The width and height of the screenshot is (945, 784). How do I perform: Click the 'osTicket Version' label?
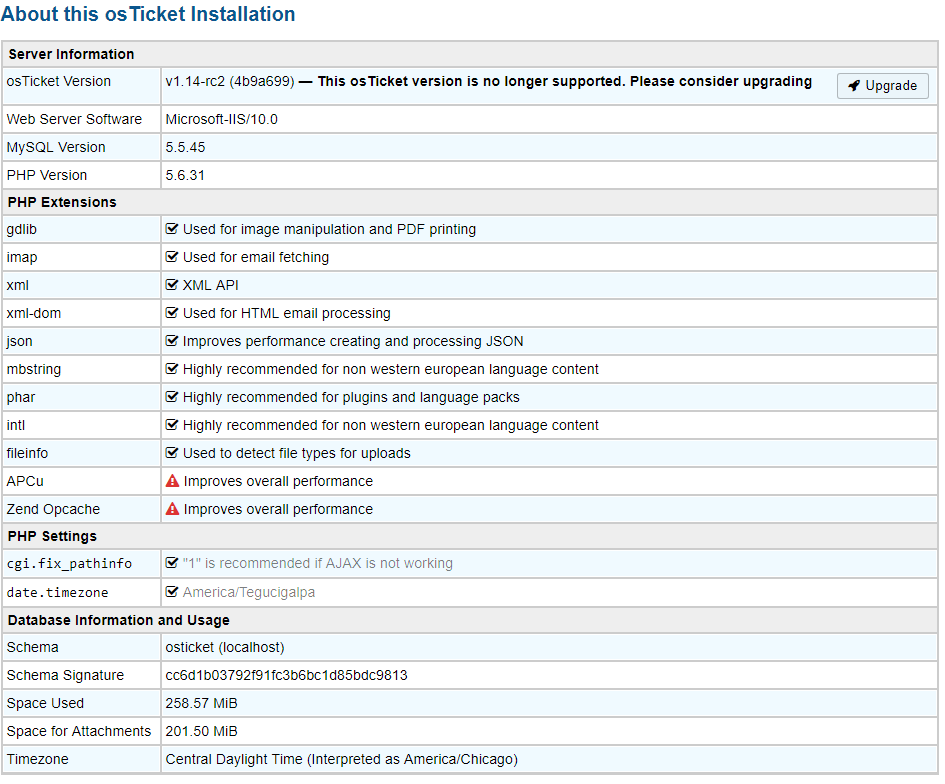pyautogui.click(x=58, y=81)
